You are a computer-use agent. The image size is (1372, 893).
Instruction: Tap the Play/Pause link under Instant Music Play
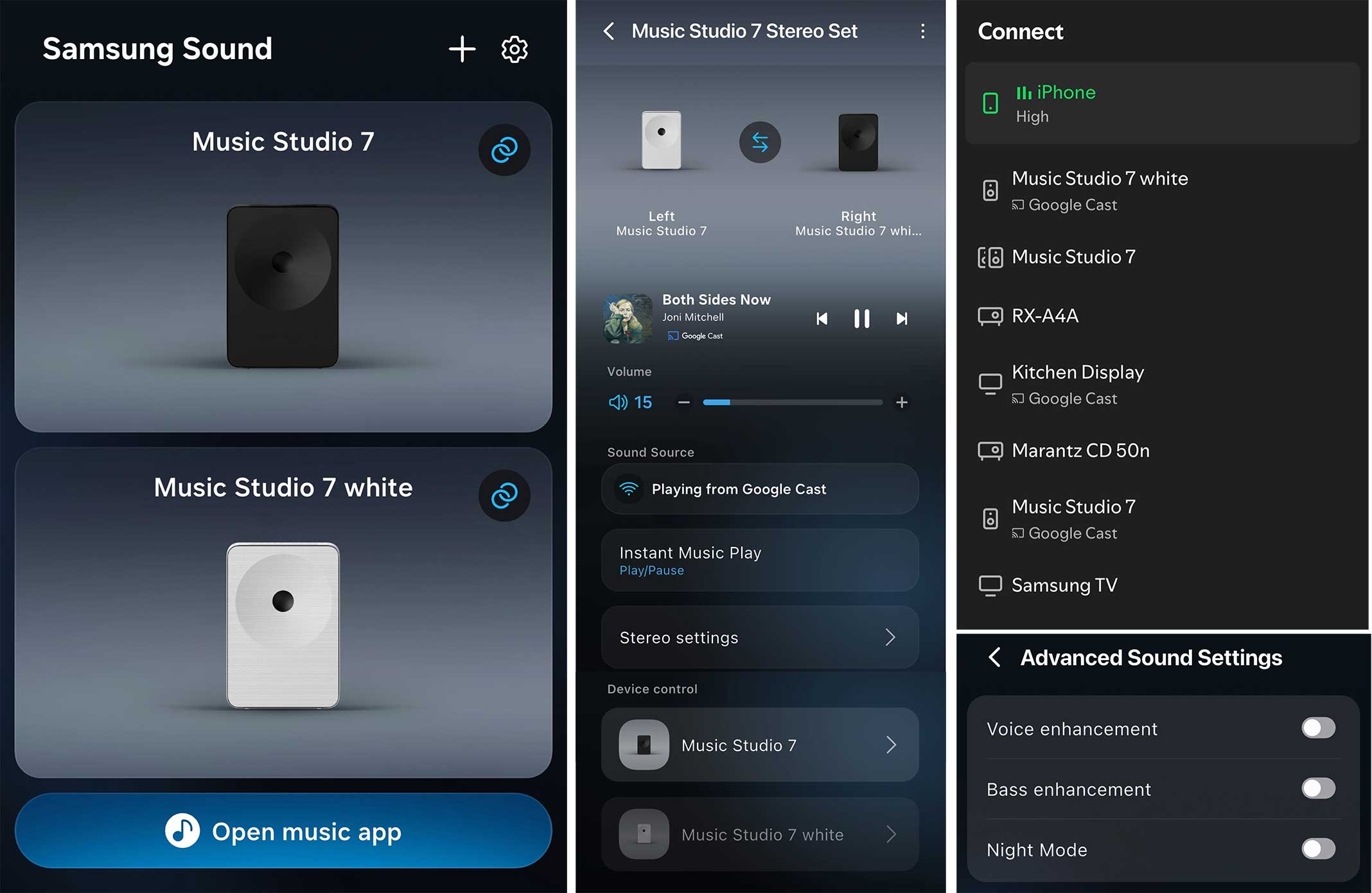pos(651,570)
